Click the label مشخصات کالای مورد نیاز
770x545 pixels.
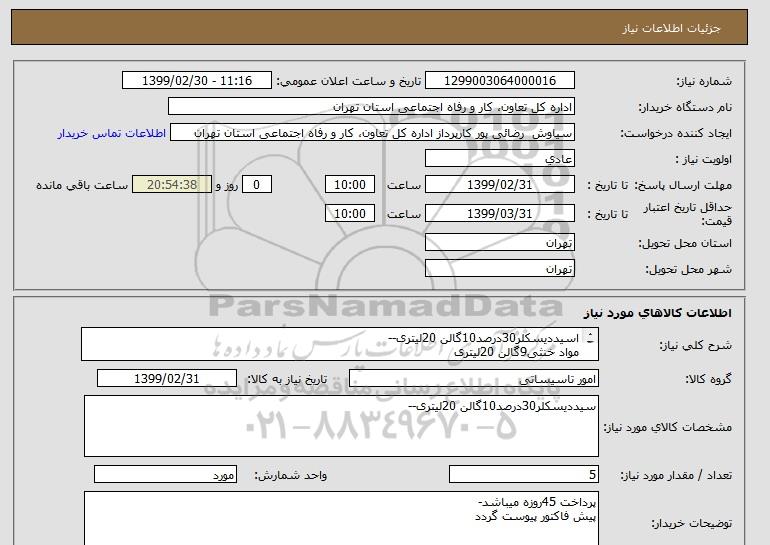coord(668,427)
